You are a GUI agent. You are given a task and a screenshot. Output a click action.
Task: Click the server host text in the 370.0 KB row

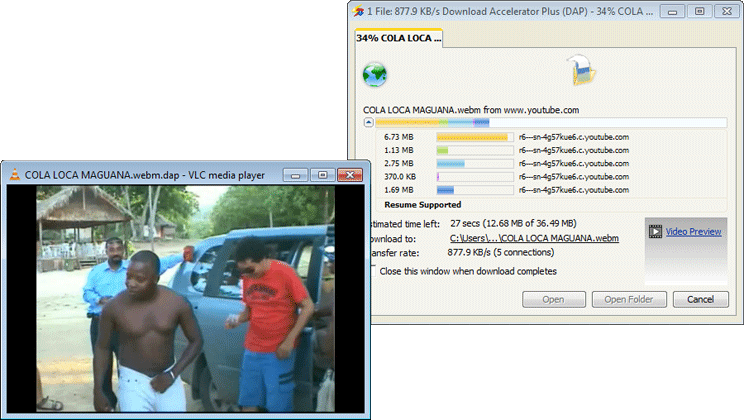tap(574, 177)
